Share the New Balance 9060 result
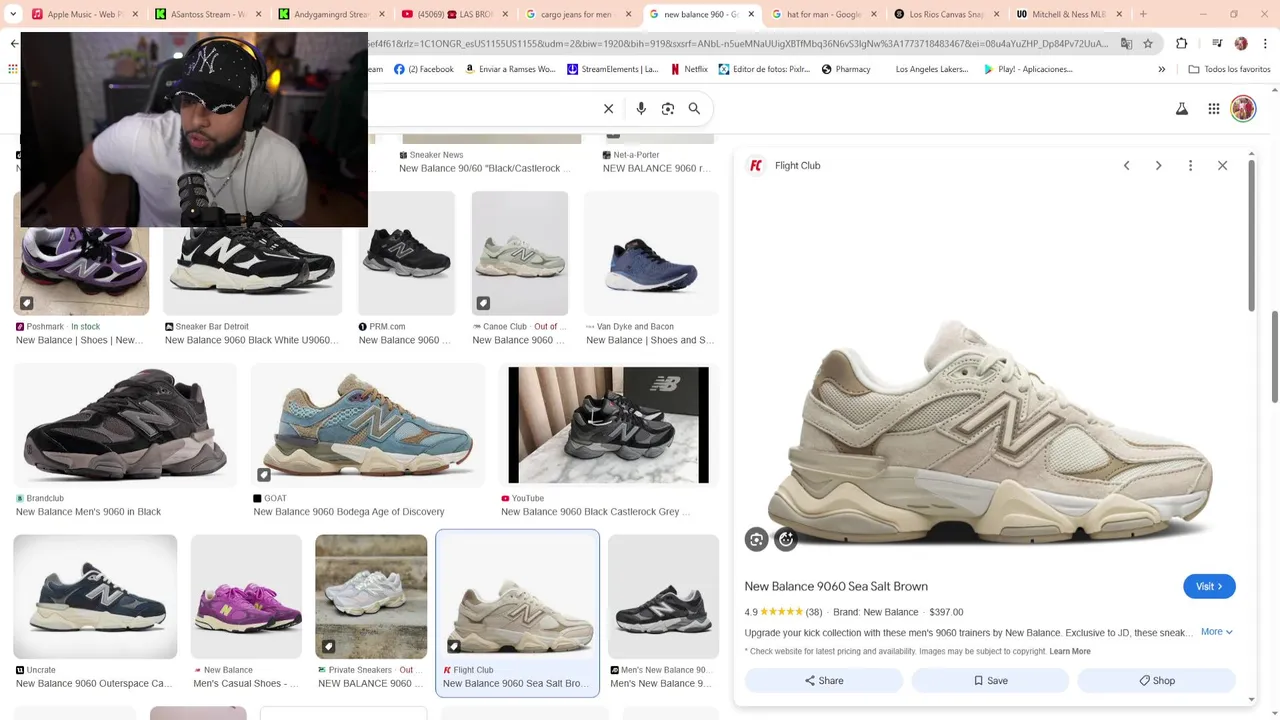1280x720 pixels. (824, 681)
